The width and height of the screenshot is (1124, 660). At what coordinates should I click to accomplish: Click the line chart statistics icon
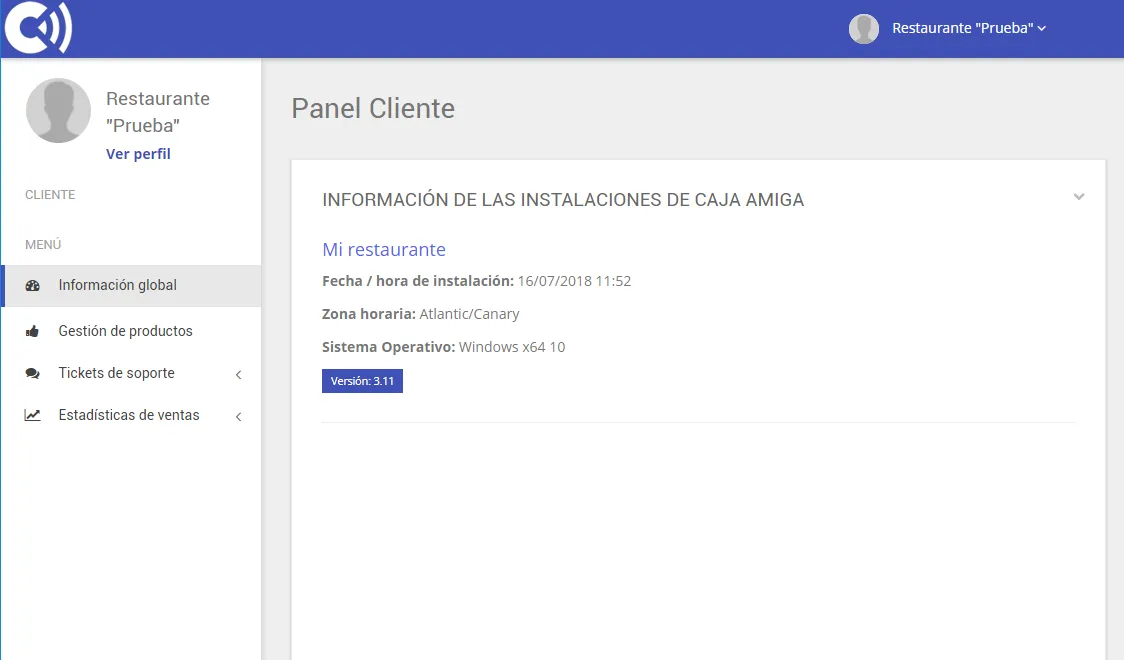click(32, 415)
